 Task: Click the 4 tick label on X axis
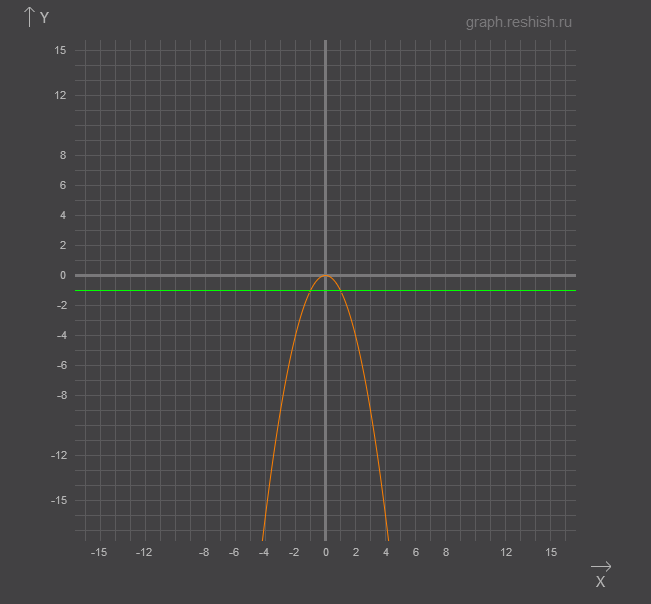[x=386, y=552]
